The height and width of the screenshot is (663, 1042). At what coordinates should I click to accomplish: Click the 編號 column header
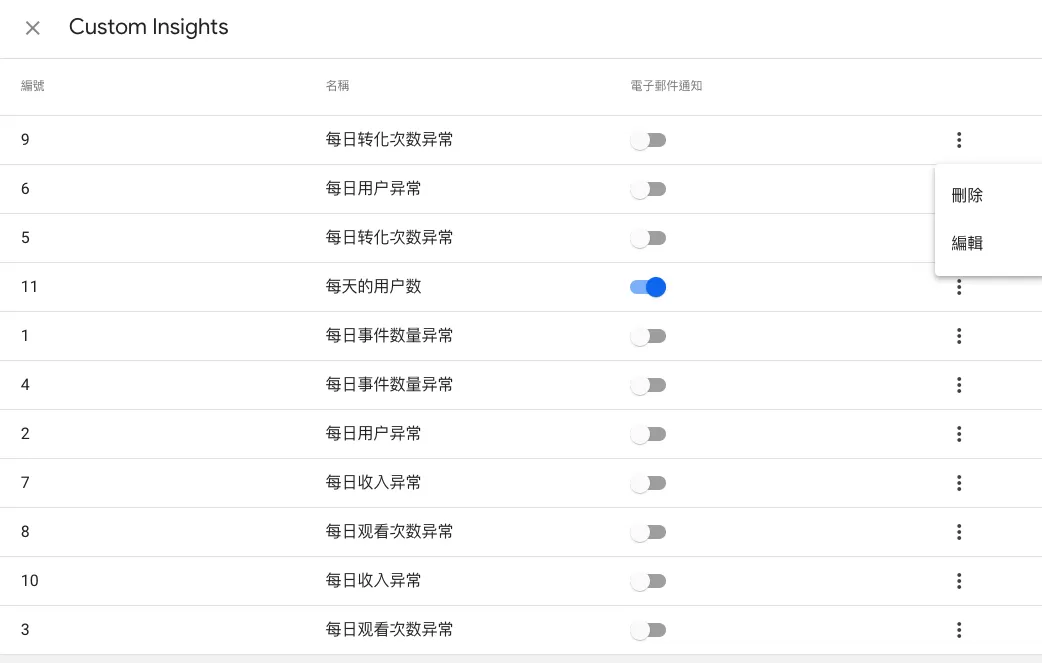coord(33,86)
